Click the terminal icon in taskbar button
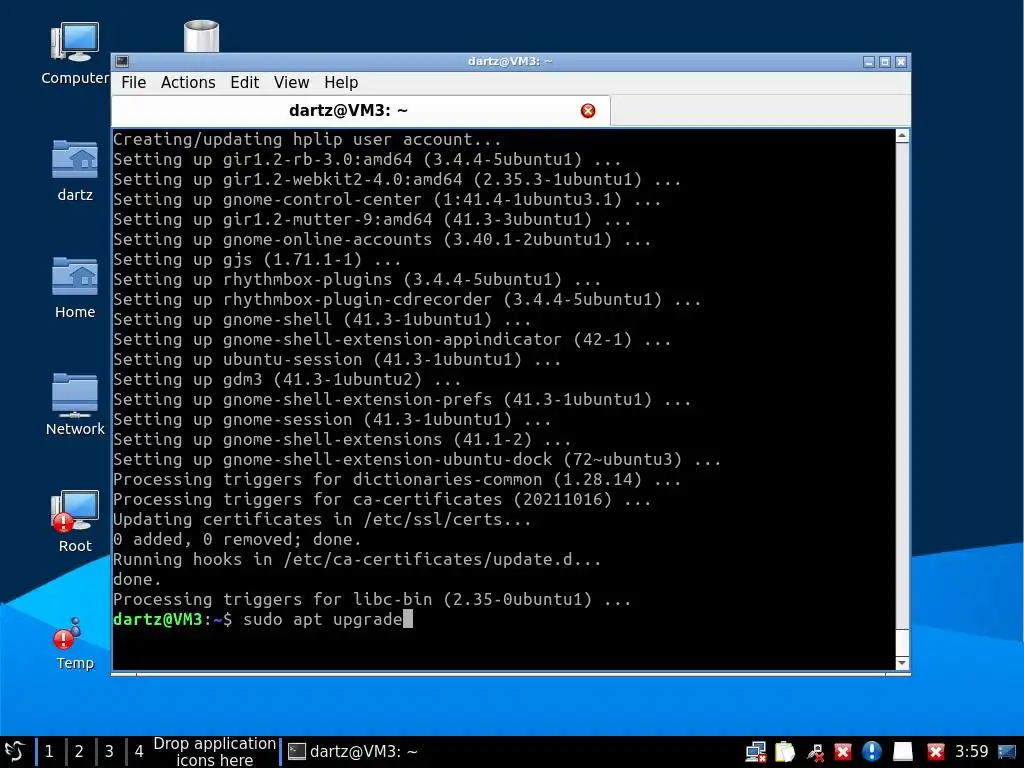This screenshot has height=768, width=1024. click(x=297, y=752)
